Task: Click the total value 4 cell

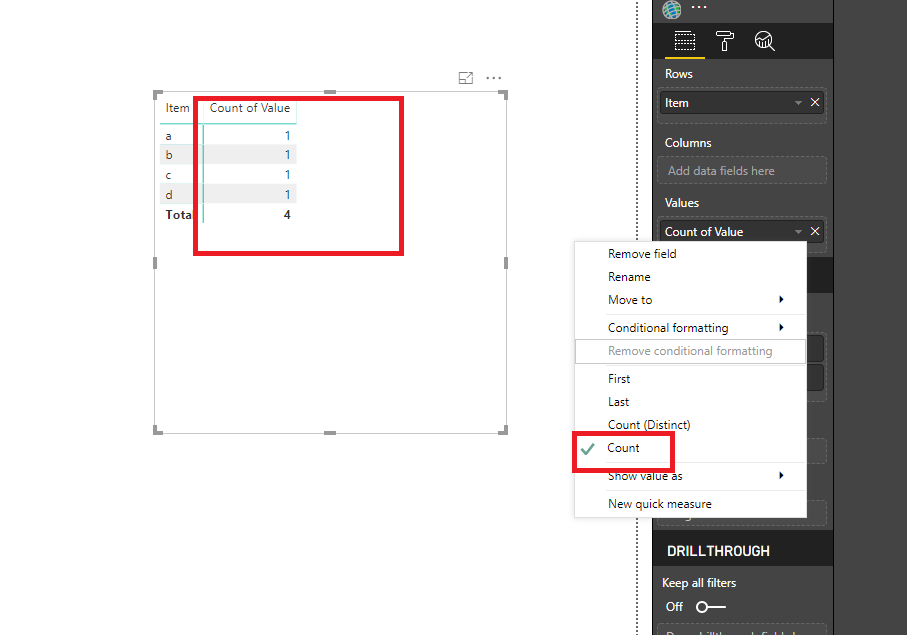Action: [x=287, y=215]
